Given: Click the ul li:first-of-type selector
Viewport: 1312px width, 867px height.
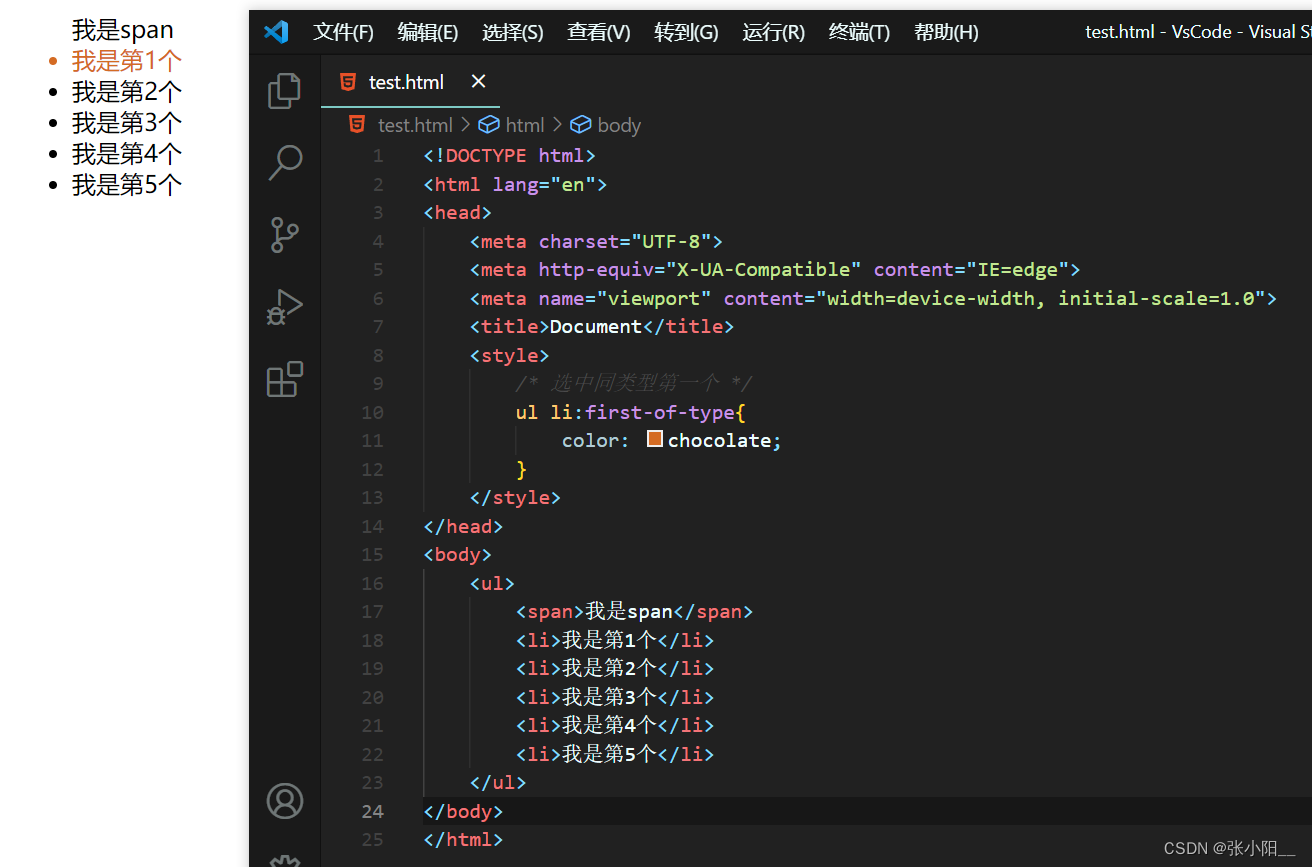Looking at the screenshot, I should 631,412.
